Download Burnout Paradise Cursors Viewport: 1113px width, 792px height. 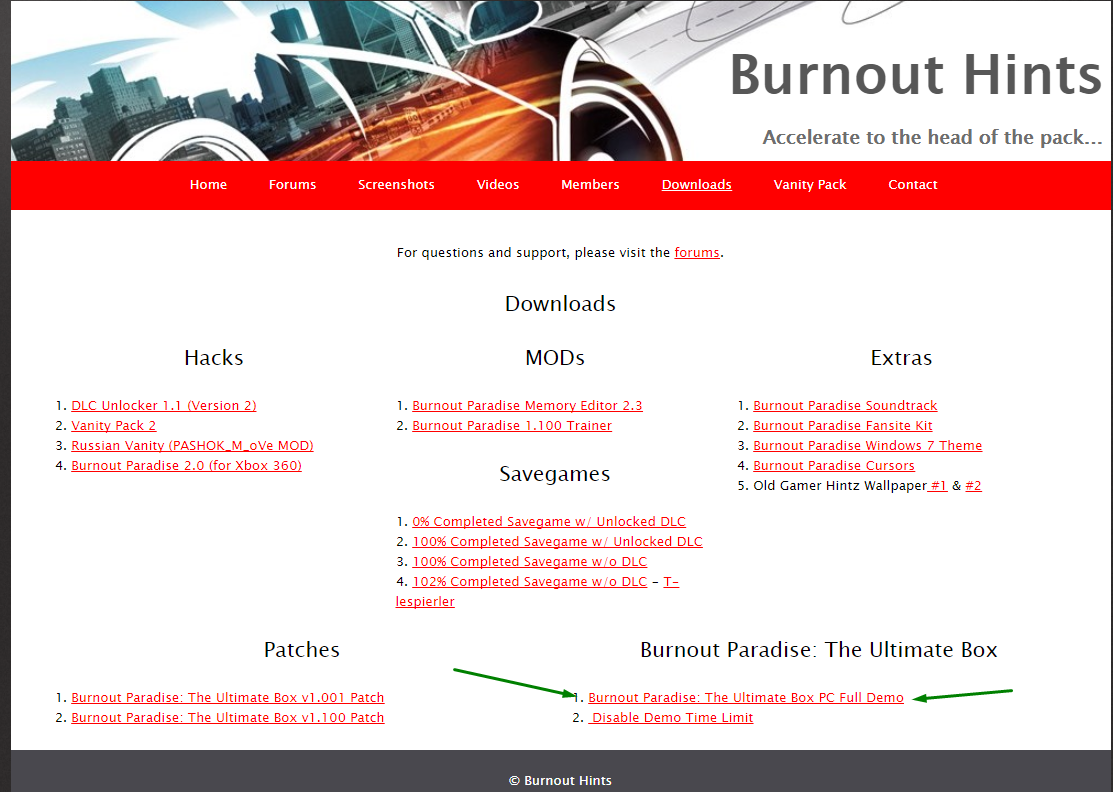pos(834,466)
